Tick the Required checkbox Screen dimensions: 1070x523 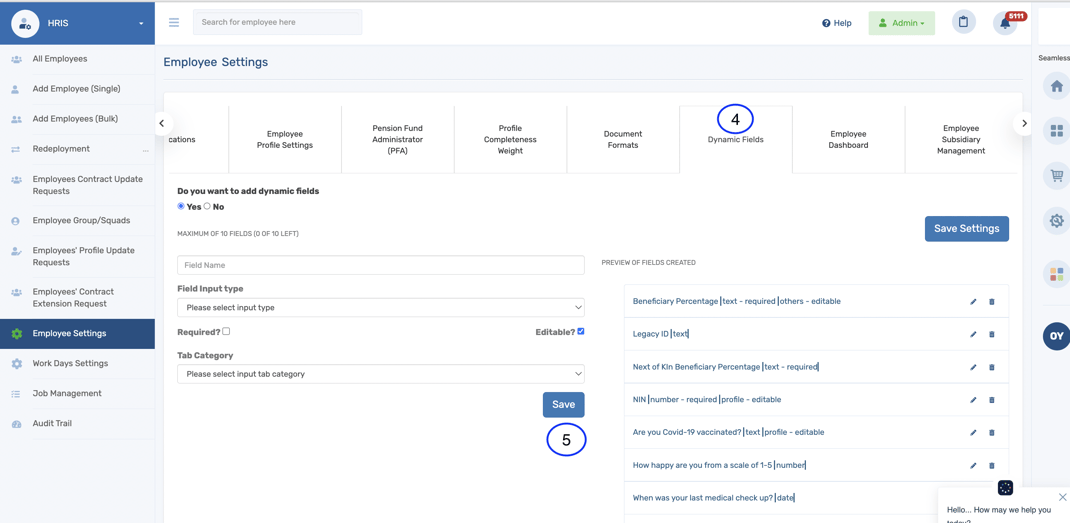point(226,331)
